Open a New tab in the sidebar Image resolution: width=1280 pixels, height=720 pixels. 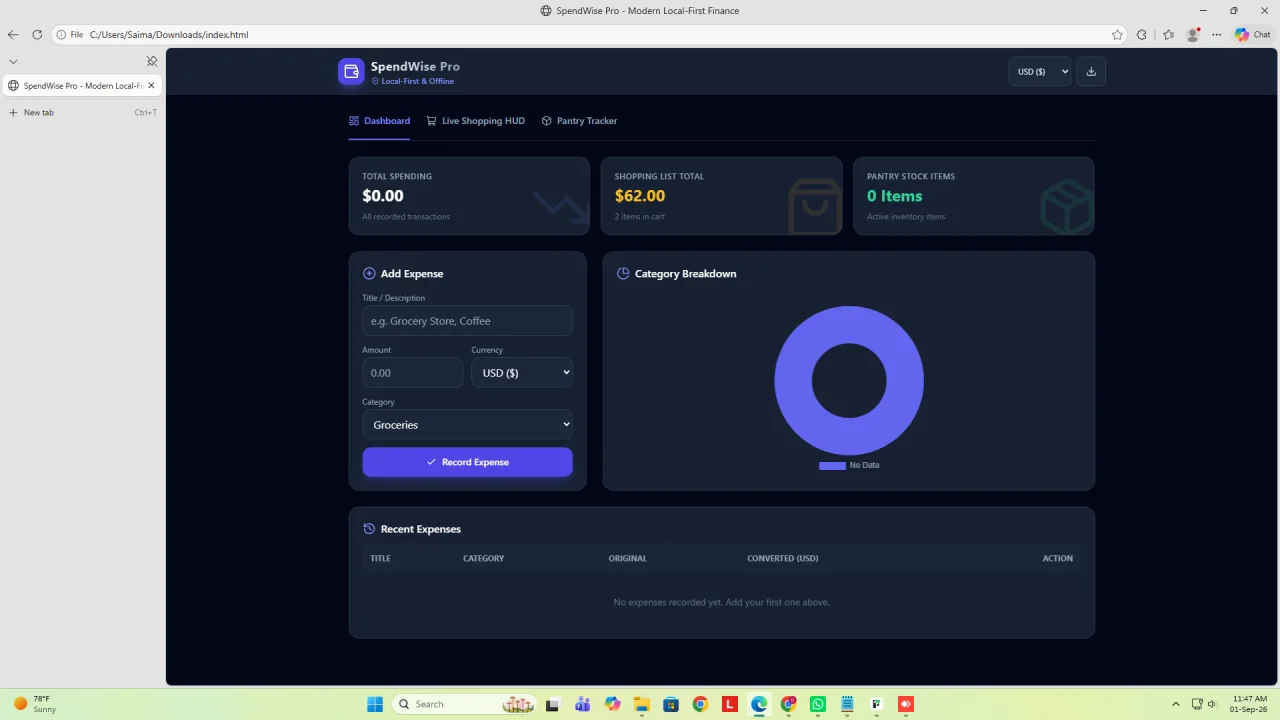pyautogui.click(x=82, y=113)
